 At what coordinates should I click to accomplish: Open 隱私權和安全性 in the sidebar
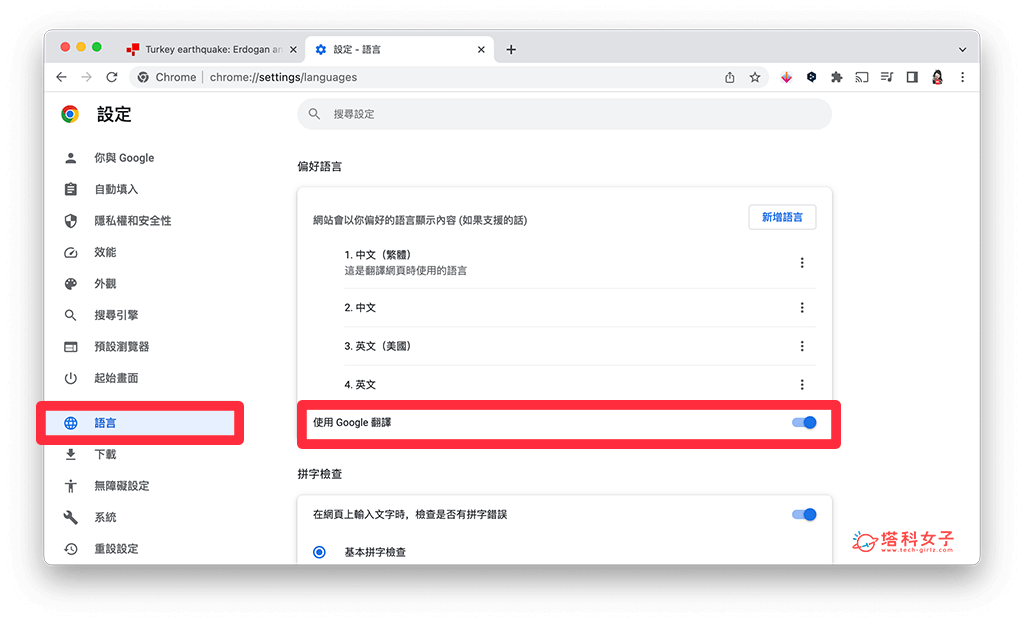click(x=132, y=221)
